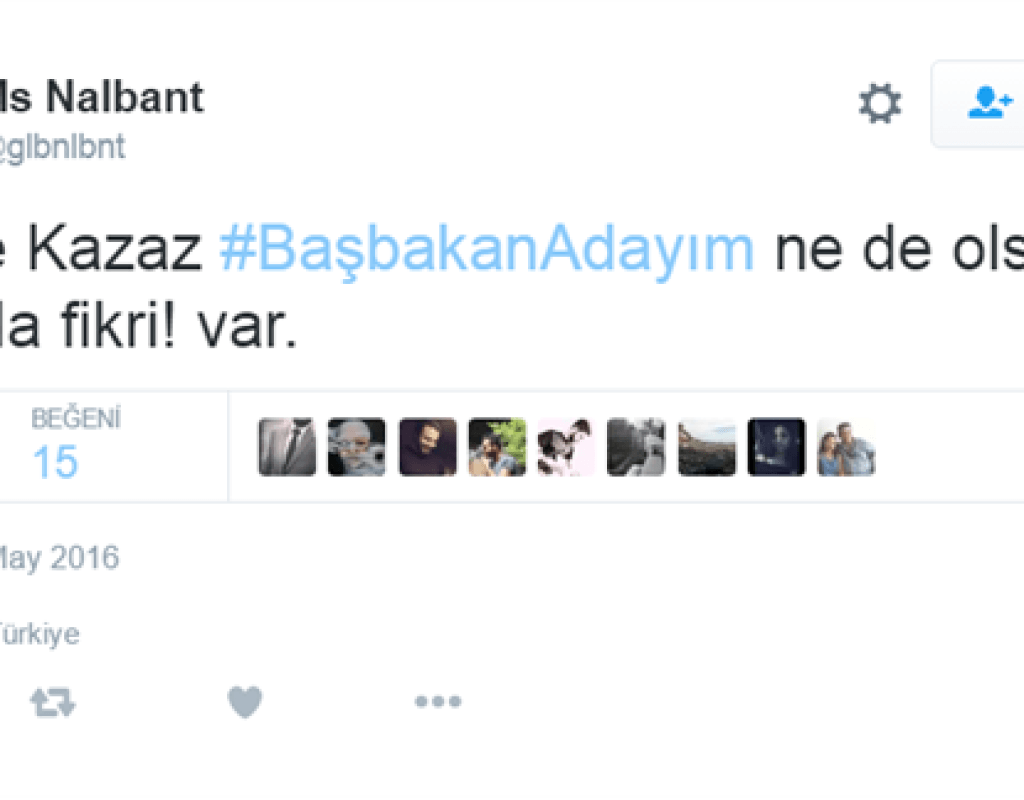Open fourth liker avatar with green foliage
The height and width of the screenshot is (800, 1024).
pyautogui.click(x=497, y=447)
